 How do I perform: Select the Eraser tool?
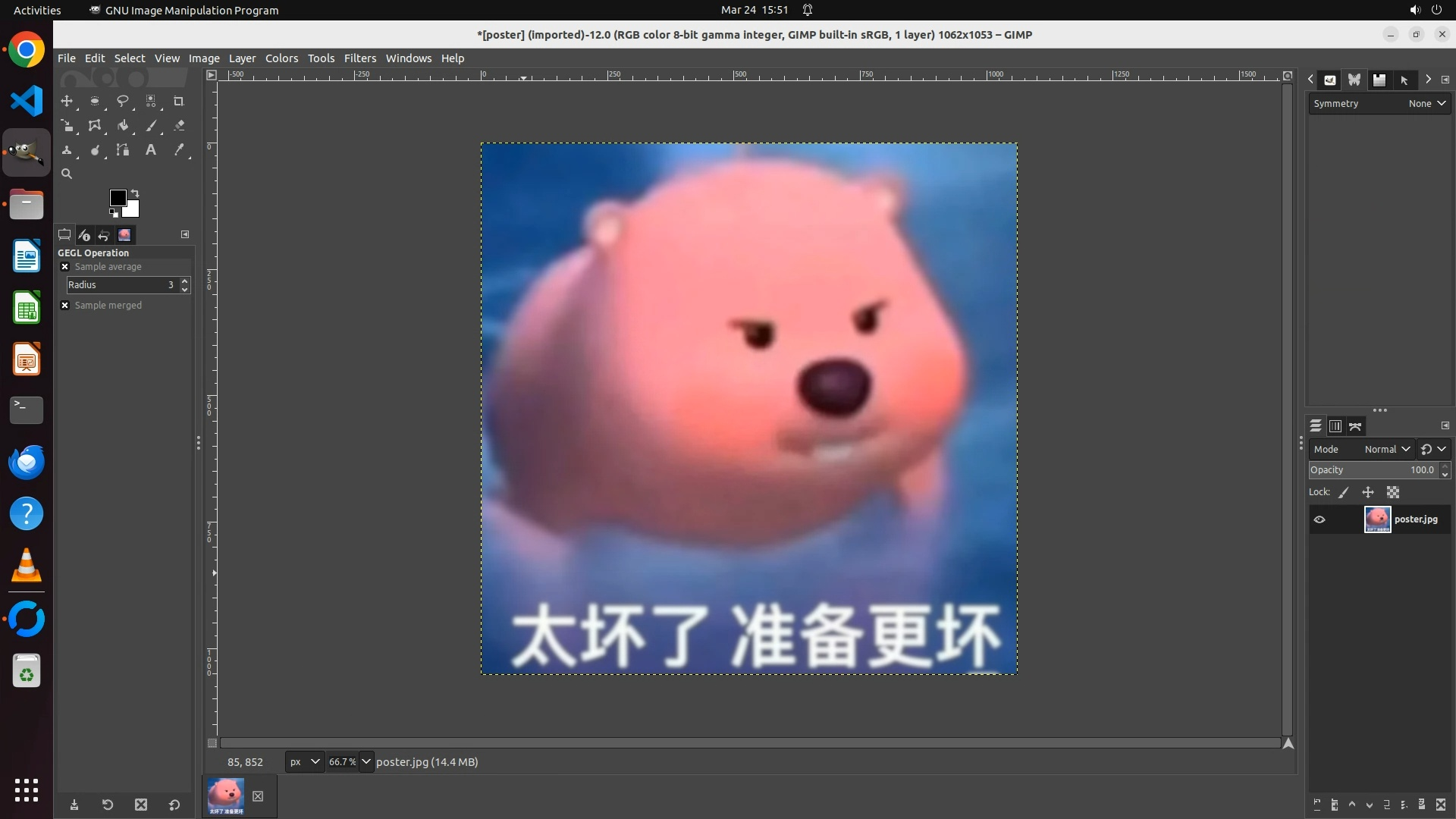179,126
